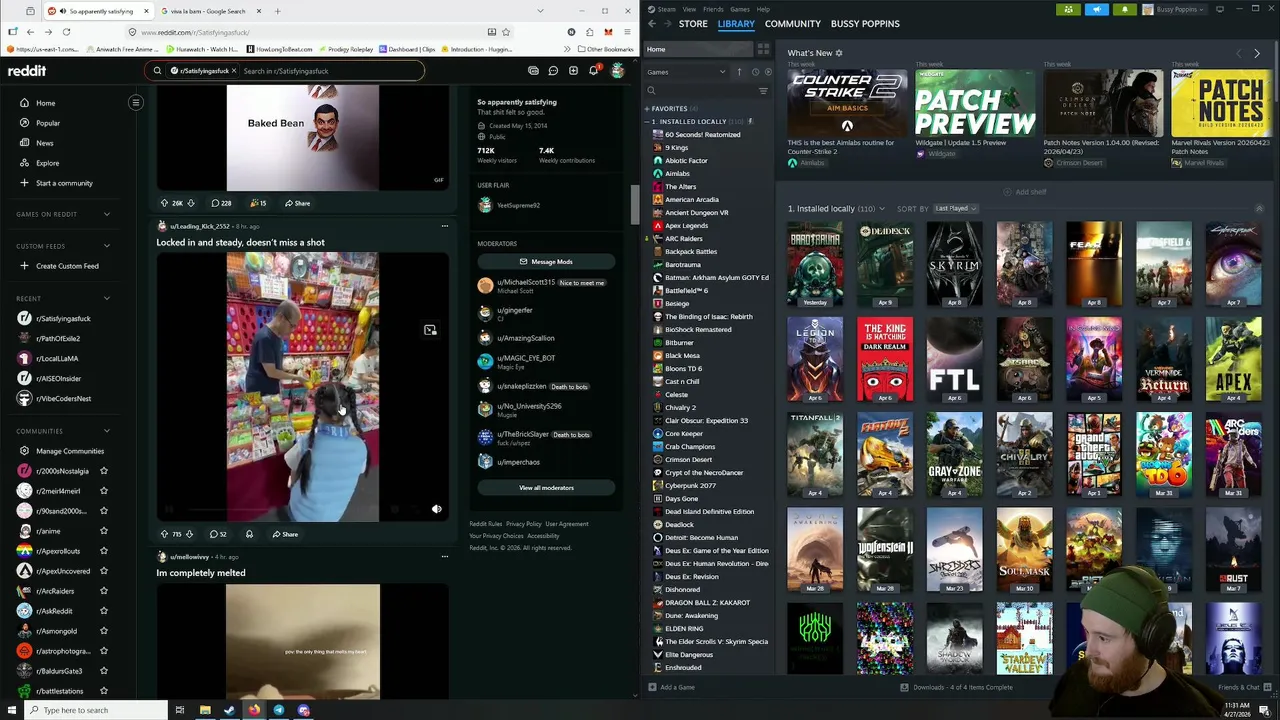Viewport: 1280px width, 720px height.
Task: Toggle Steam sort by recent activity clock
Action: (755, 72)
